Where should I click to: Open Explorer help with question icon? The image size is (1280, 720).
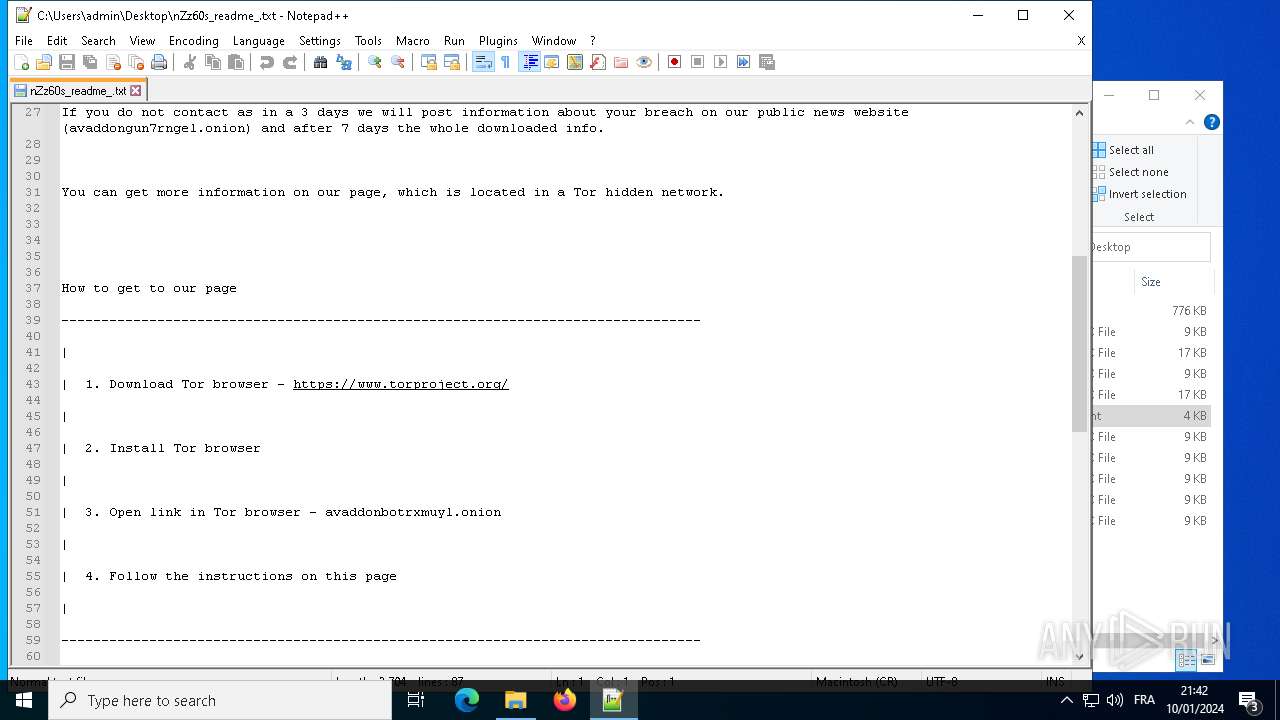[1211, 122]
